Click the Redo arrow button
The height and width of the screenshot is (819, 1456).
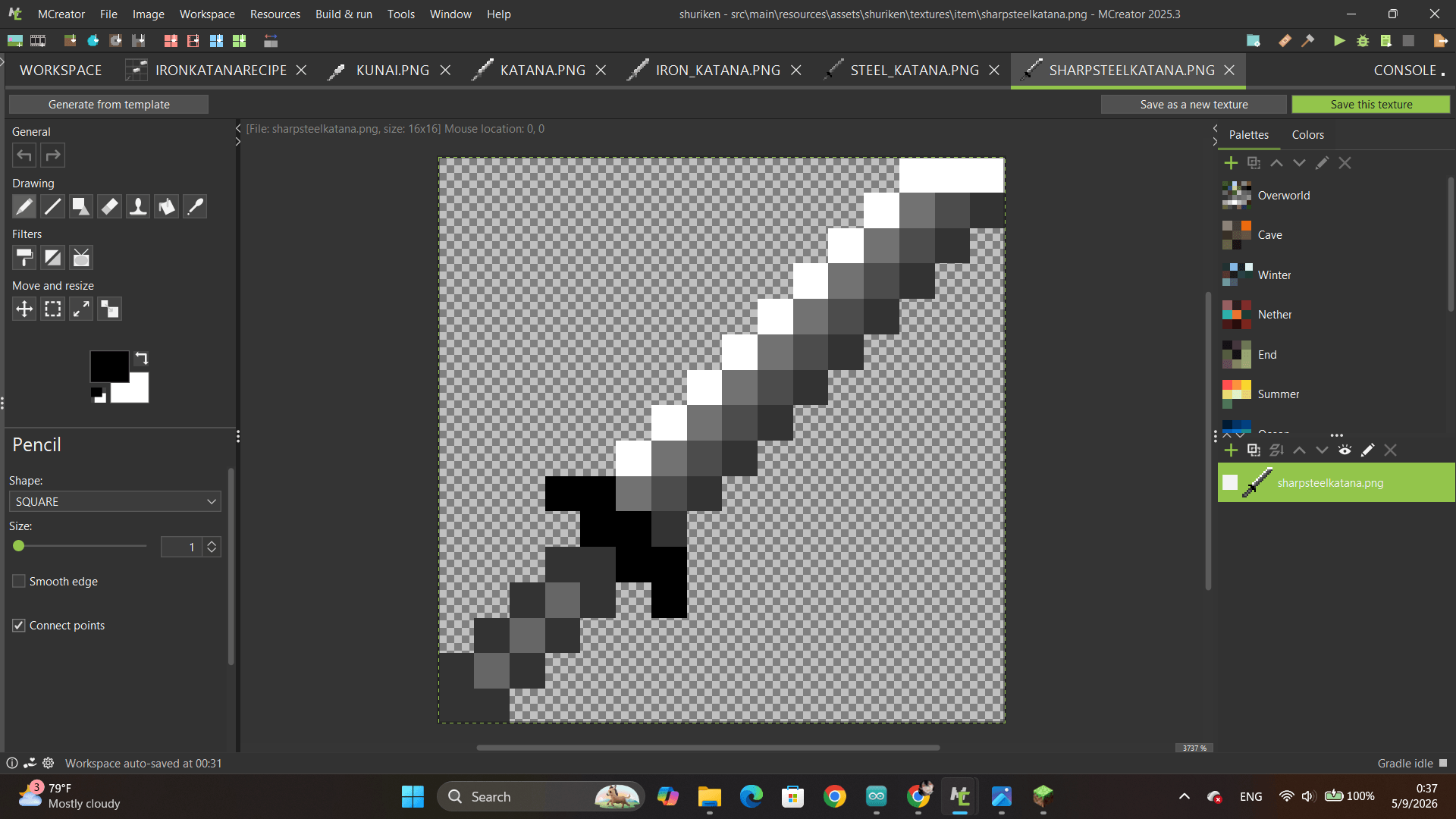point(52,155)
